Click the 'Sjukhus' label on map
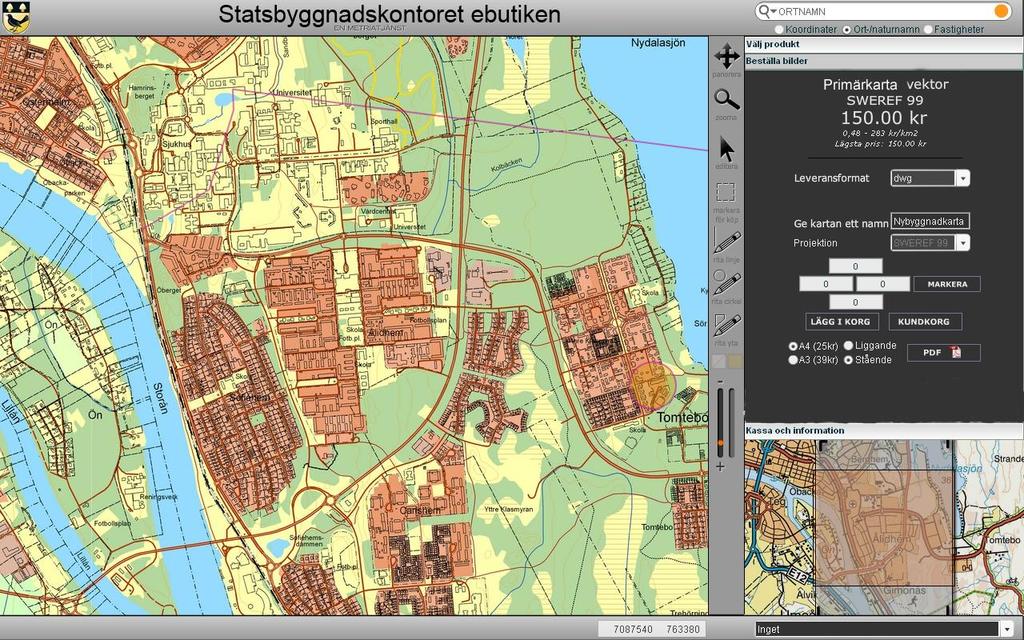Image resolution: width=1024 pixels, height=640 pixels. click(178, 144)
